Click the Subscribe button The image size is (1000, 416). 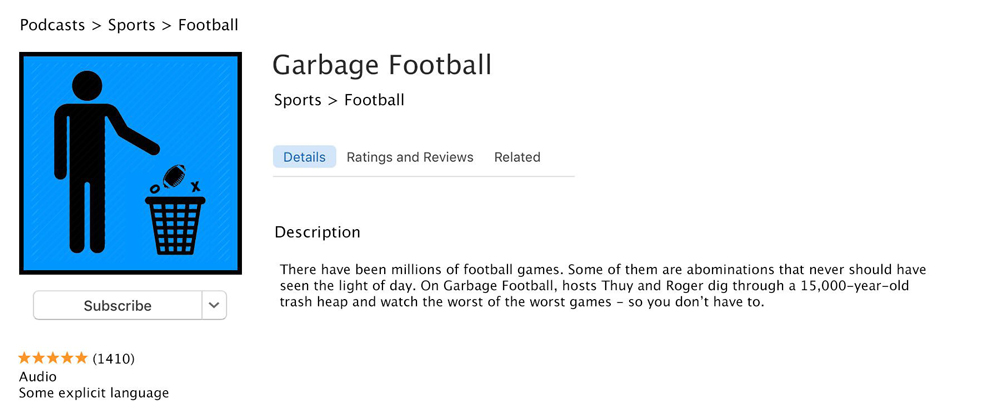point(118,305)
